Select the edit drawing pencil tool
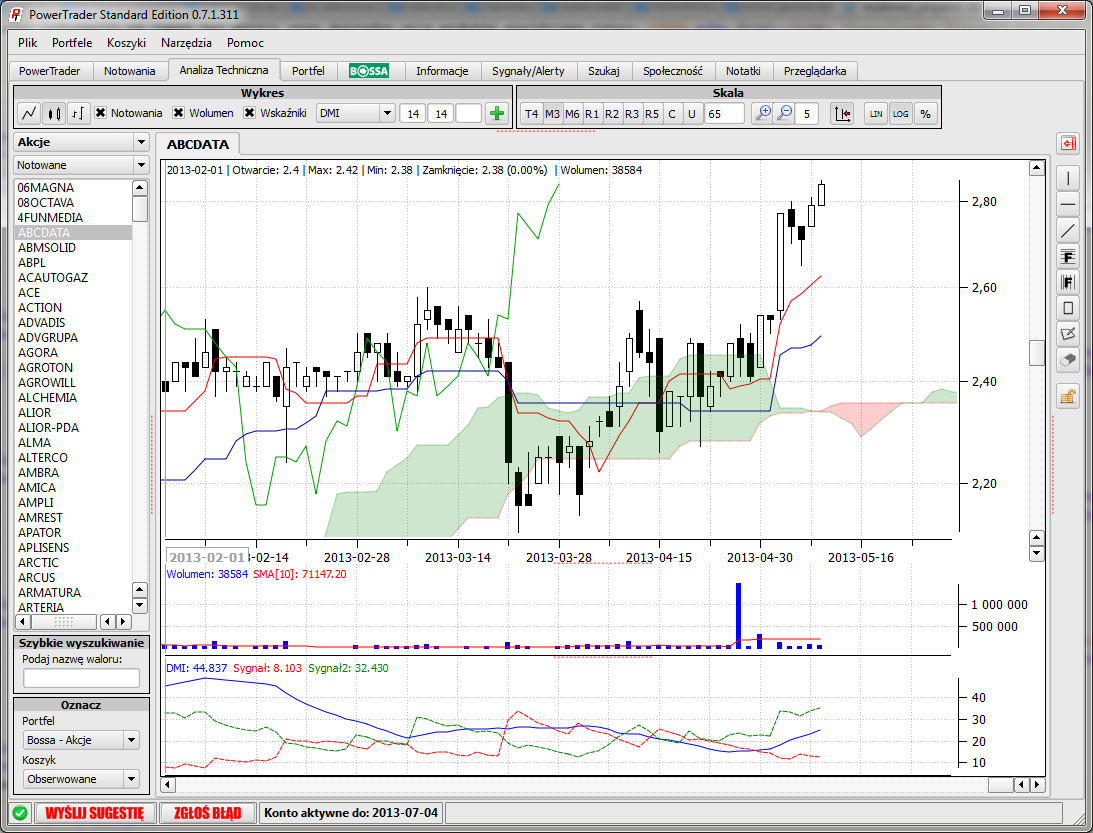Screen dimensions: 1093x833 [1068, 335]
